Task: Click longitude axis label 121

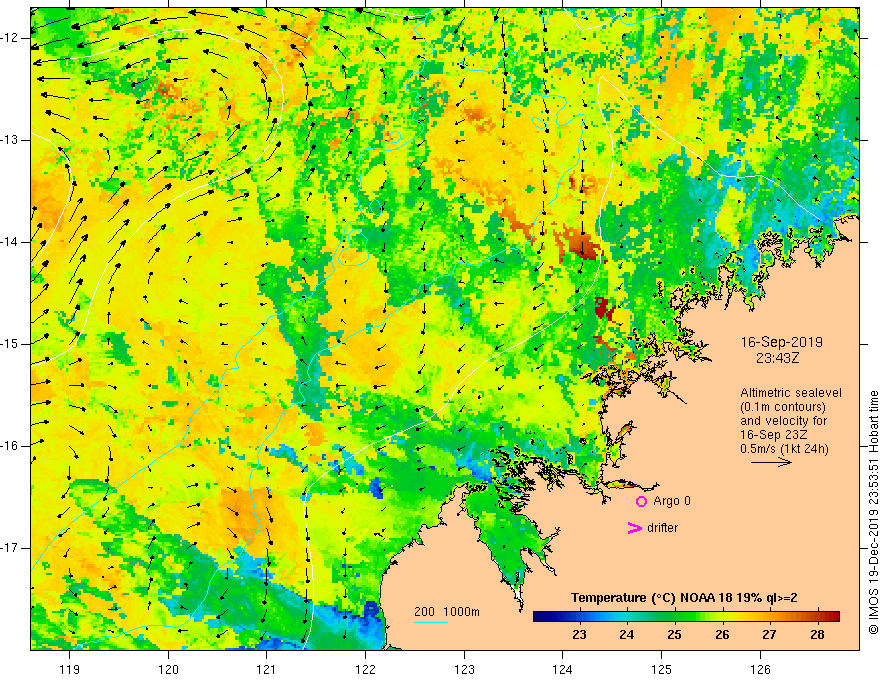Action: 267,669
